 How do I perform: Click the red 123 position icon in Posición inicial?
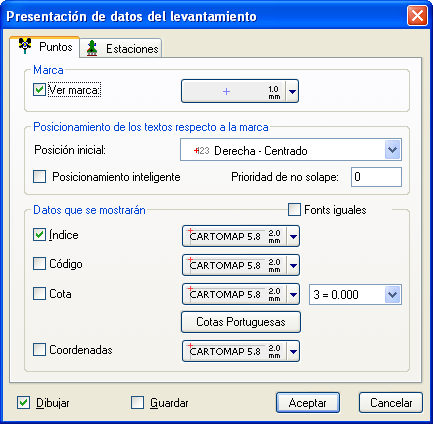pos(202,151)
